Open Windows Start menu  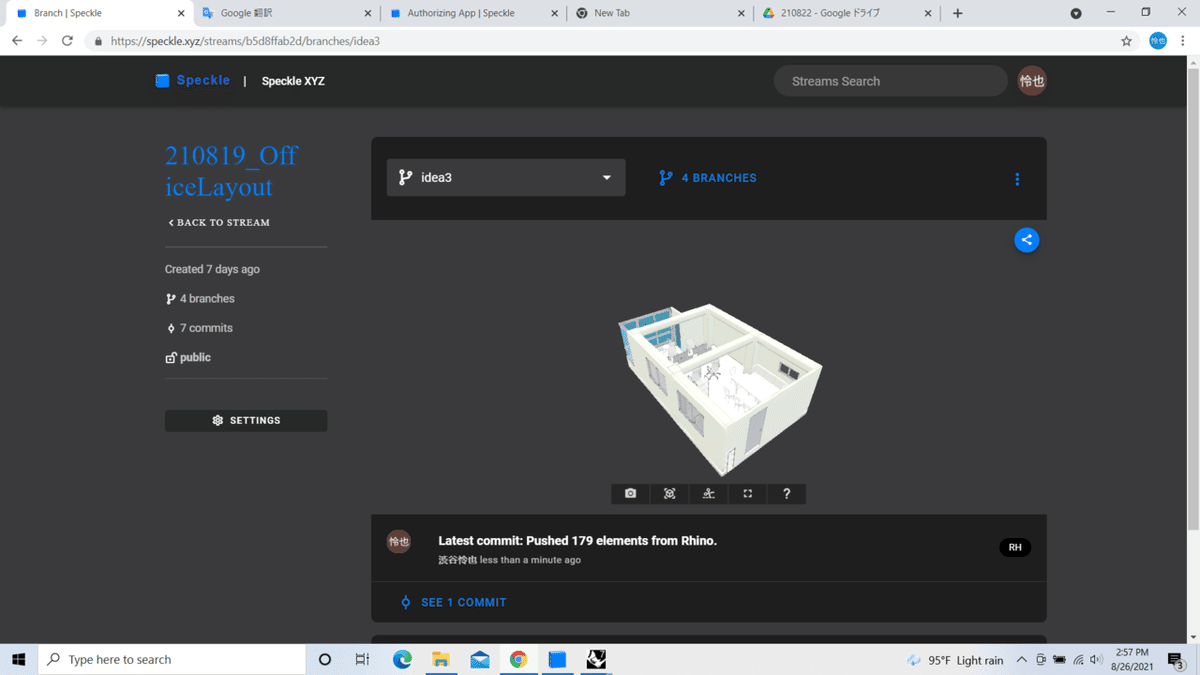[18, 659]
